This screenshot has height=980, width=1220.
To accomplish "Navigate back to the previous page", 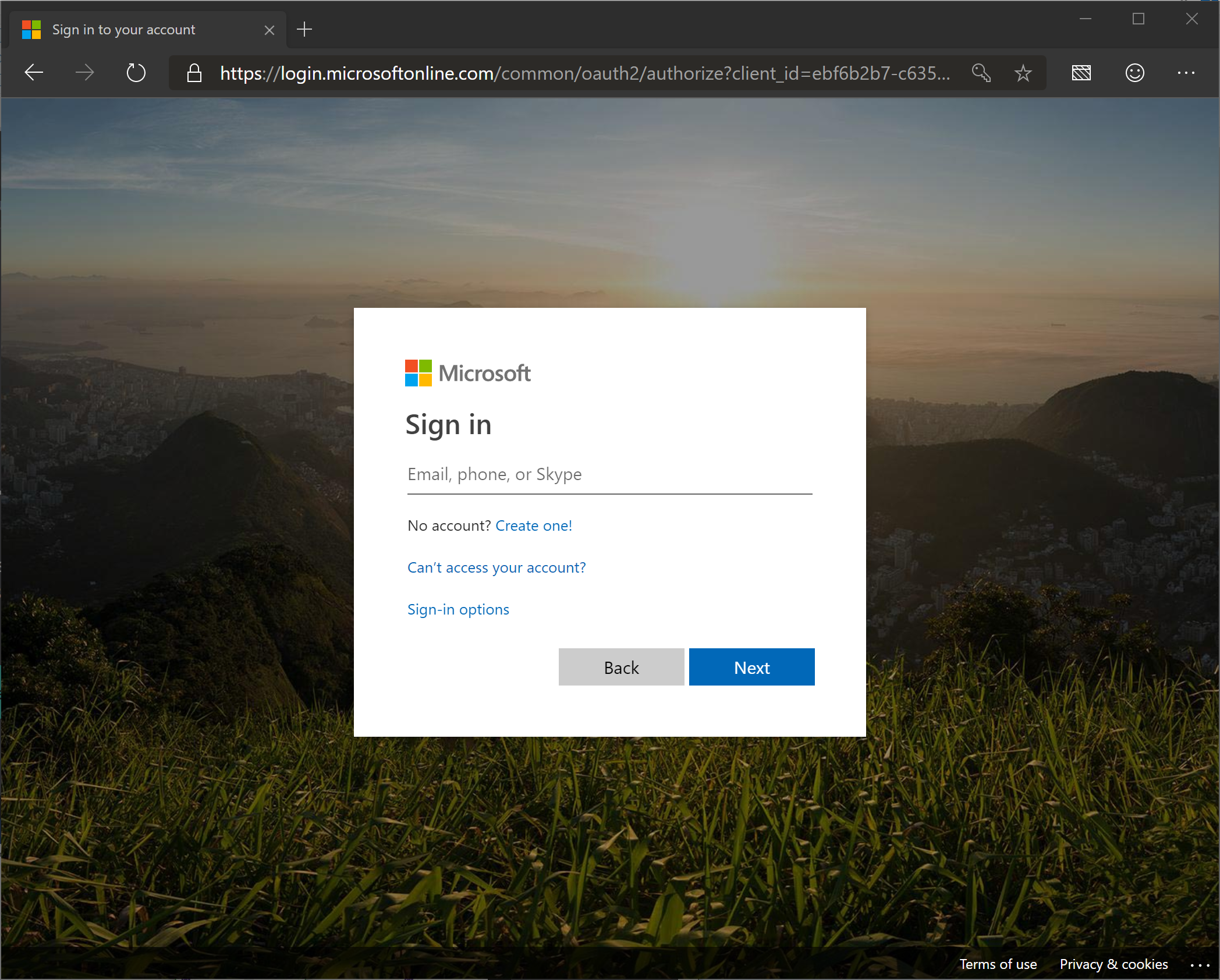I will [33, 72].
